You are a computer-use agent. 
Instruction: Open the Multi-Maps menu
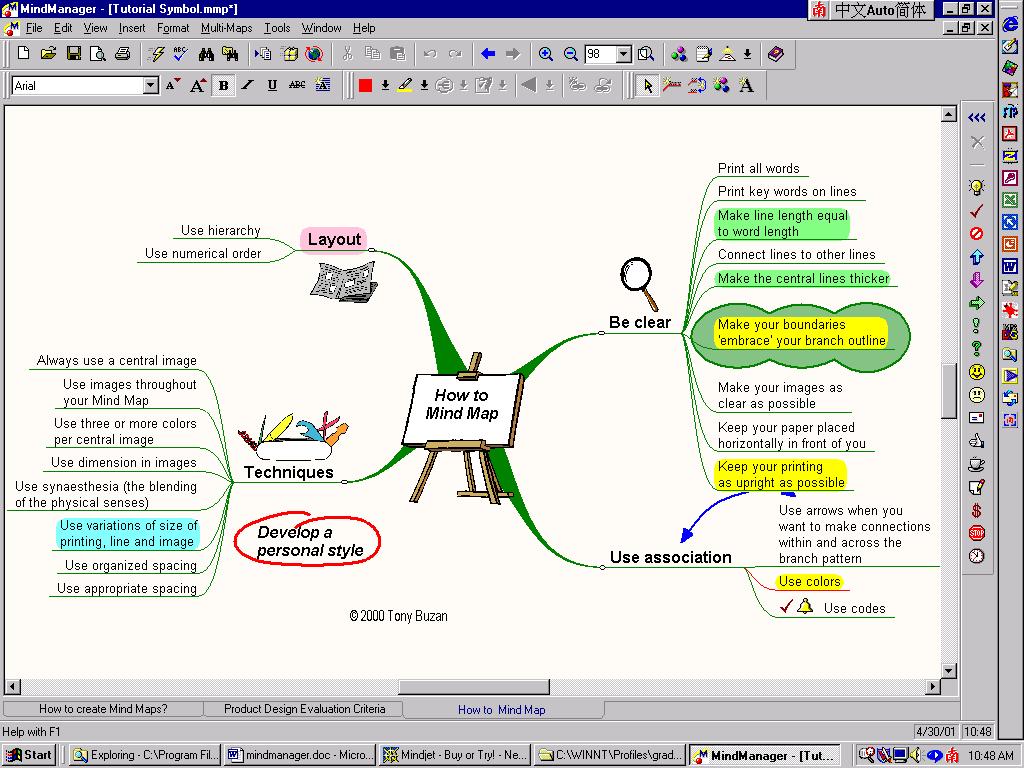point(226,28)
